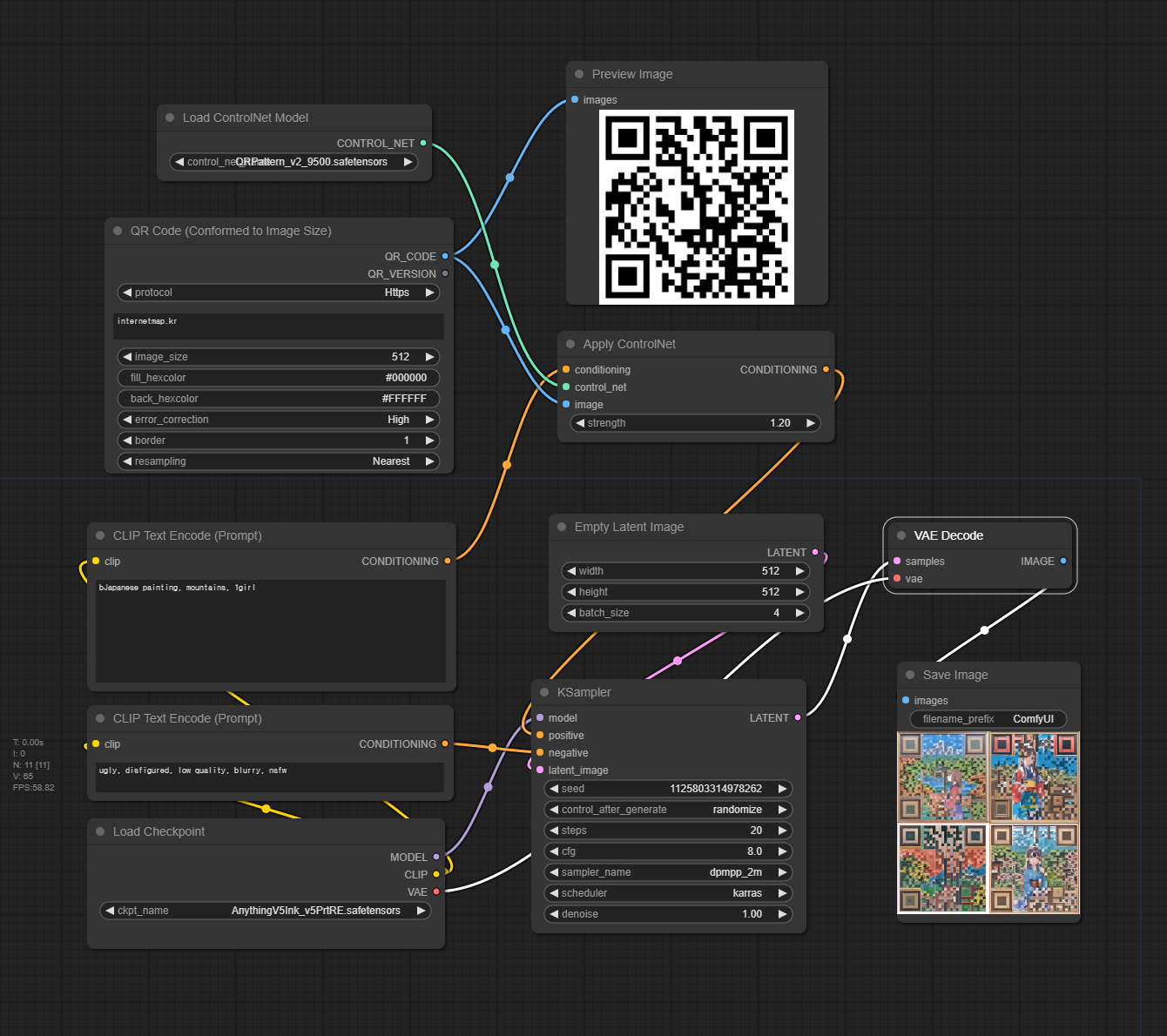Collapse the Preview Image node dot

click(x=579, y=74)
